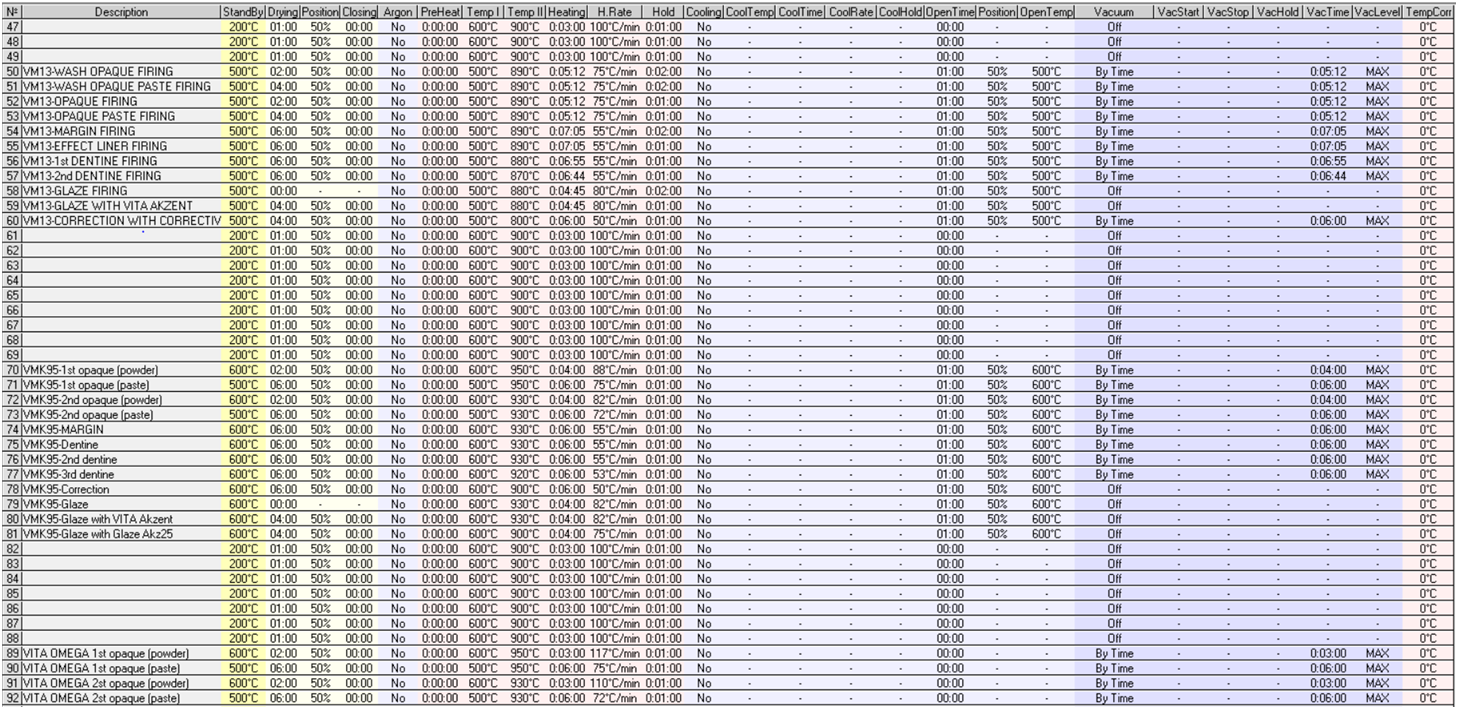
Task: Click the CoolTemp column header
Action: pos(749,12)
